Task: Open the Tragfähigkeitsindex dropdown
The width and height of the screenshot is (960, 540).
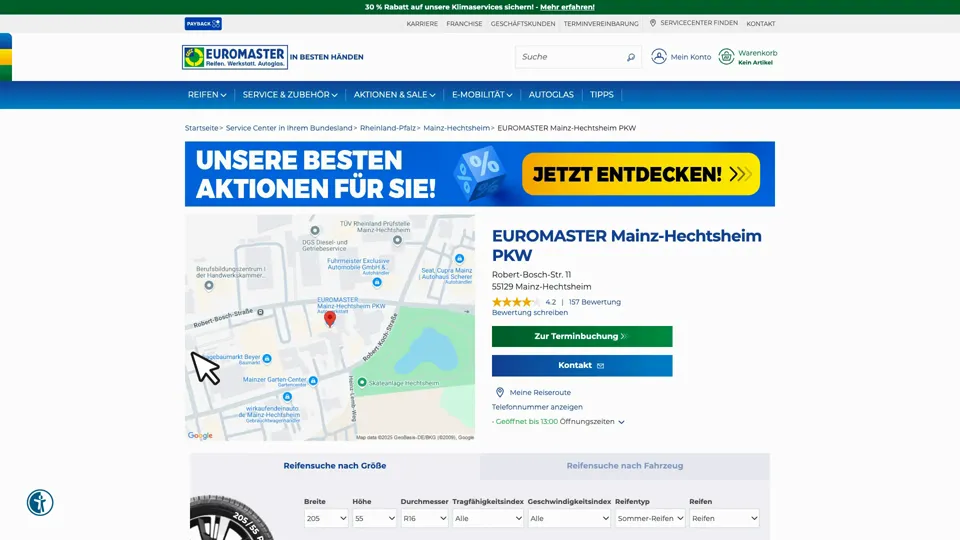Action: 488,518
